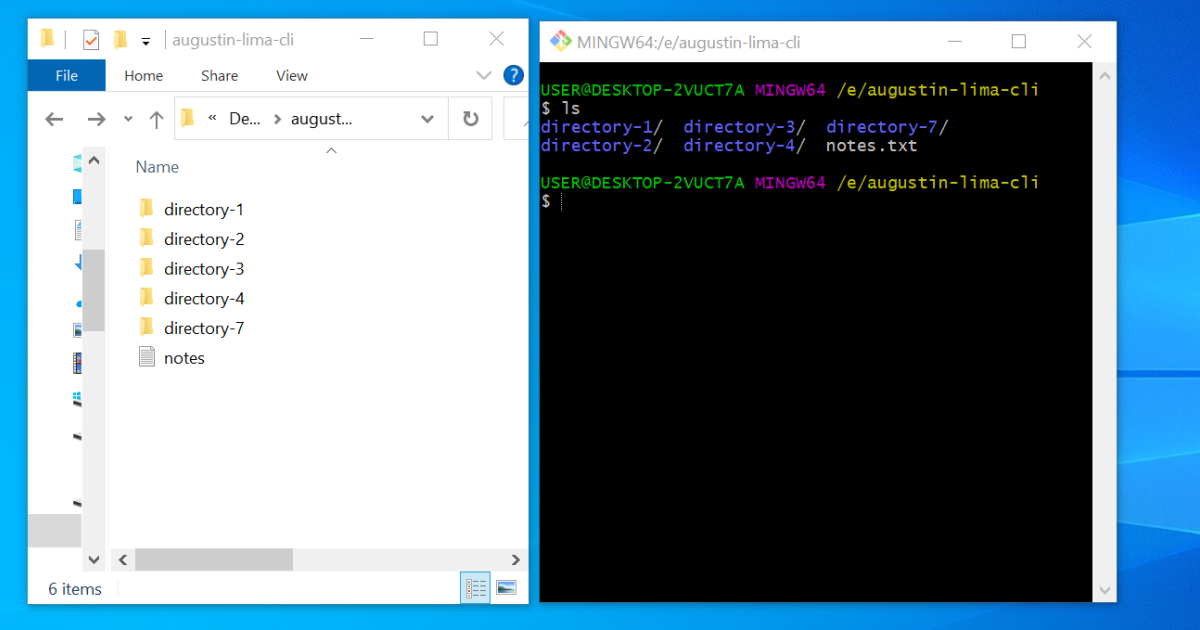The height and width of the screenshot is (630, 1200).
Task: Open the File menu
Action: 66,75
